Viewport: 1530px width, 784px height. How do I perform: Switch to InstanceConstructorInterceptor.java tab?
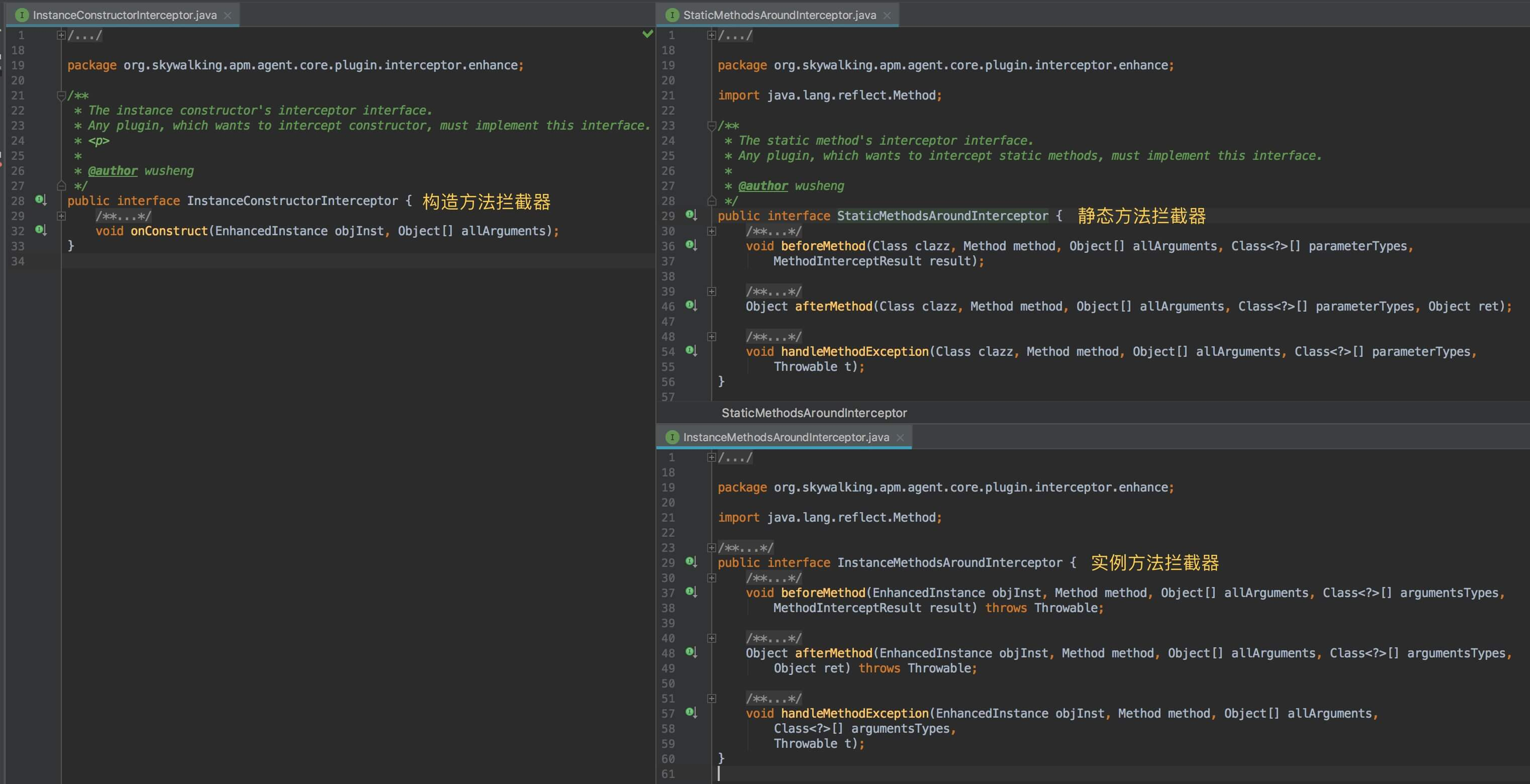click(124, 15)
